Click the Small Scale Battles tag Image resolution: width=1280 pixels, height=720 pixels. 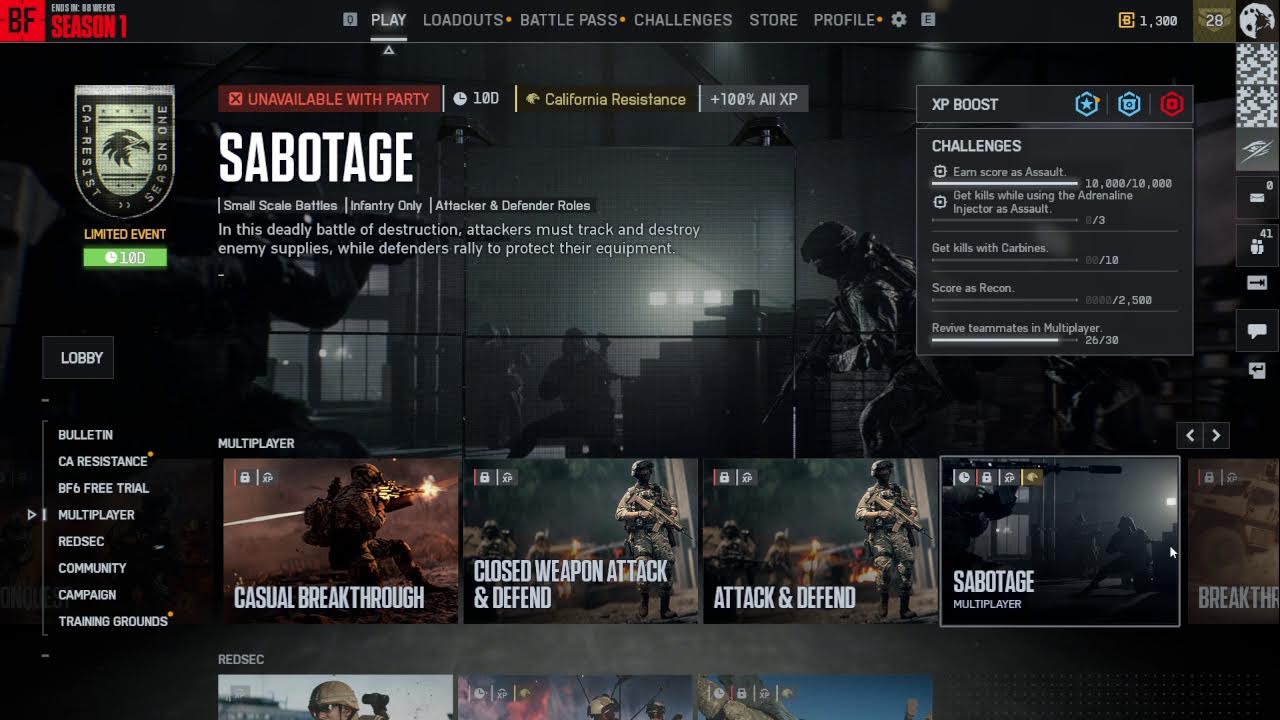[x=280, y=206]
